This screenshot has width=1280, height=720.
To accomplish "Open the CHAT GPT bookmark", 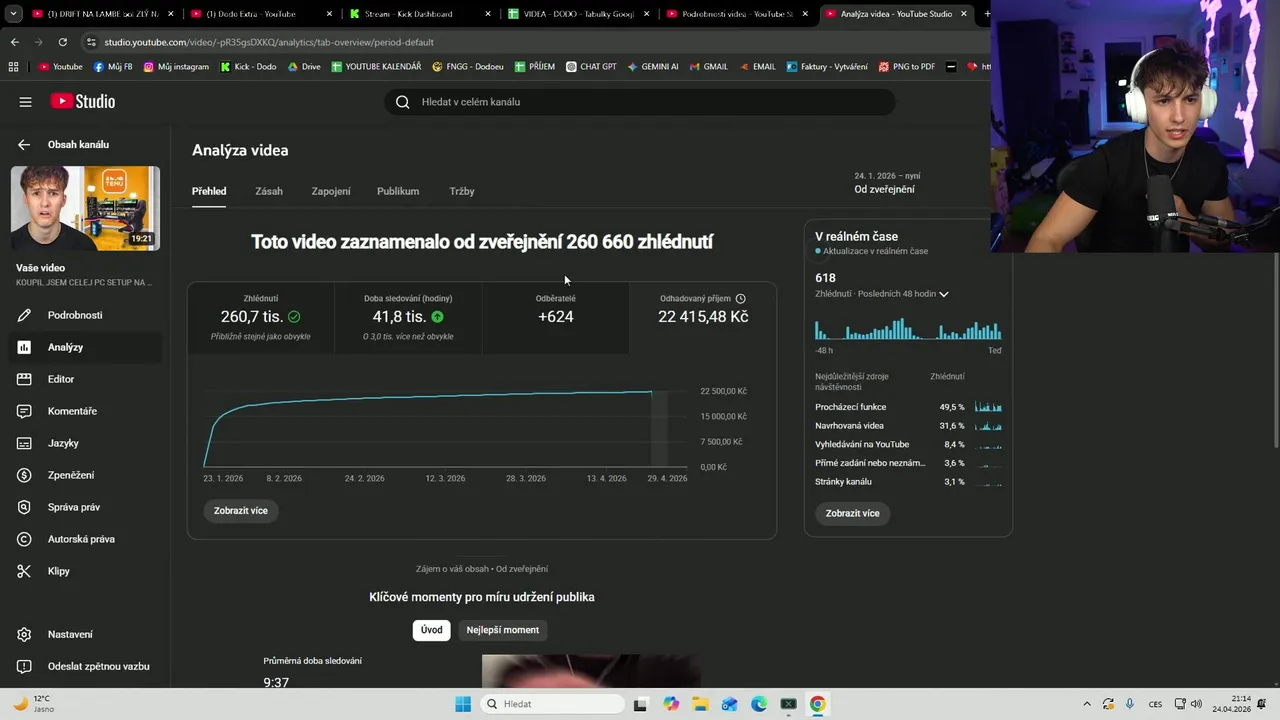I will coord(591,67).
